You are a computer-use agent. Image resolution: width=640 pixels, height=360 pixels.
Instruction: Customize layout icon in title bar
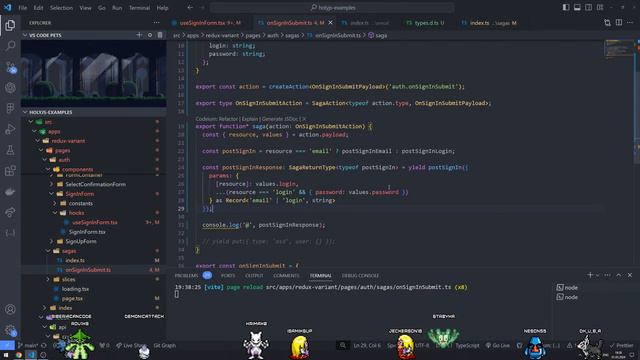coord(600,7)
